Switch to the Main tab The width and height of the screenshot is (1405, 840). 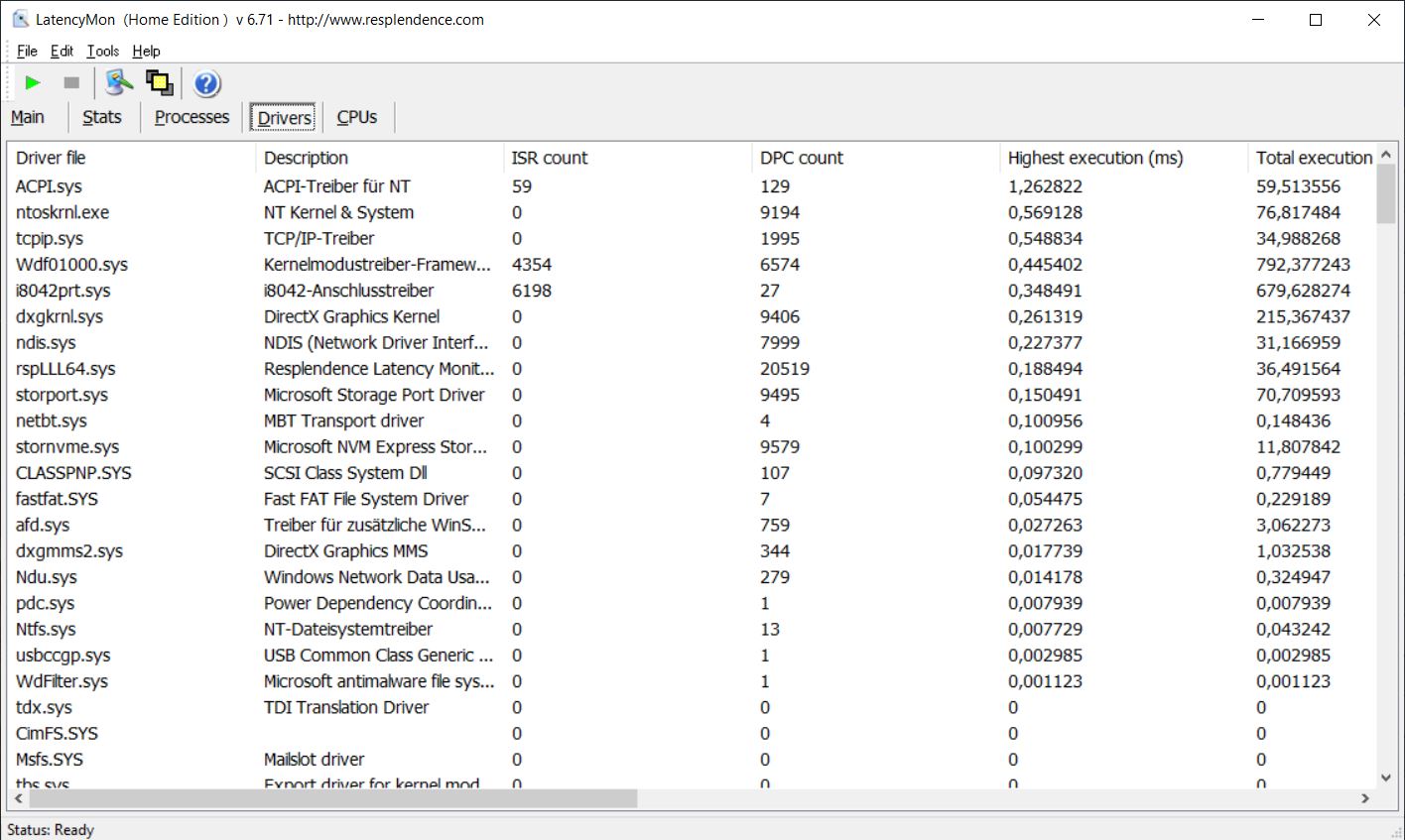pyautogui.click(x=28, y=117)
